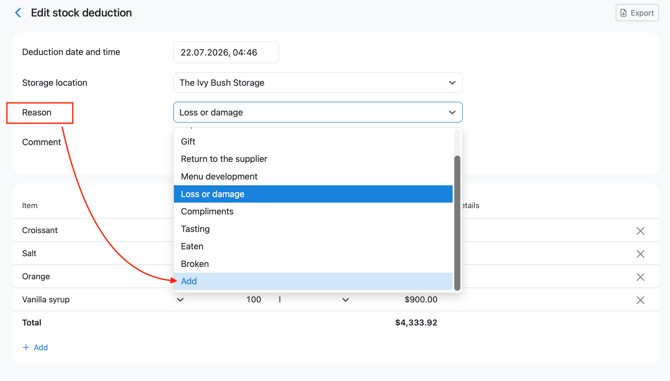Viewport: 670px width, 381px height.
Task: Click the + Add item link
Action: 35,347
